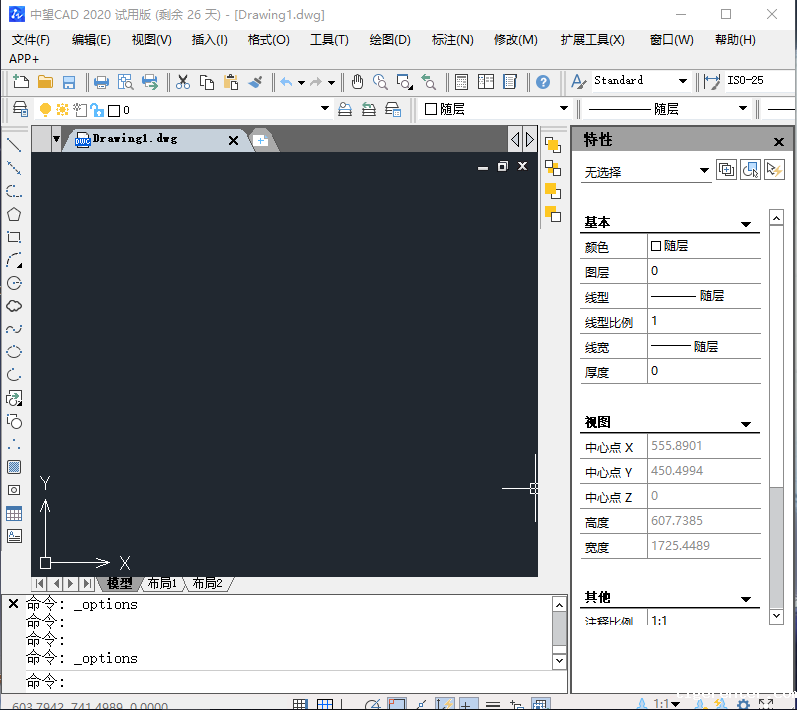Switch to the 布局1 layout tab
This screenshot has width=797, height=710.
[161, 583]
